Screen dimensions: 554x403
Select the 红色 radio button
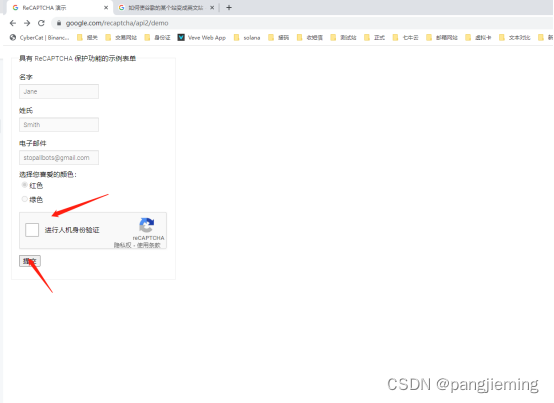tap(24, 185)
